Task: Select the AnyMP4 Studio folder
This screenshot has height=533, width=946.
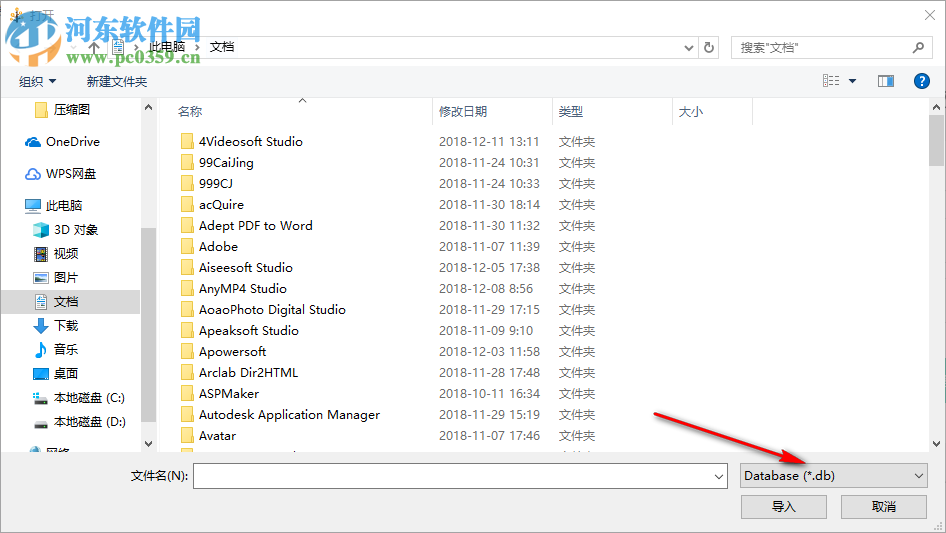Action: pos(243,289)
